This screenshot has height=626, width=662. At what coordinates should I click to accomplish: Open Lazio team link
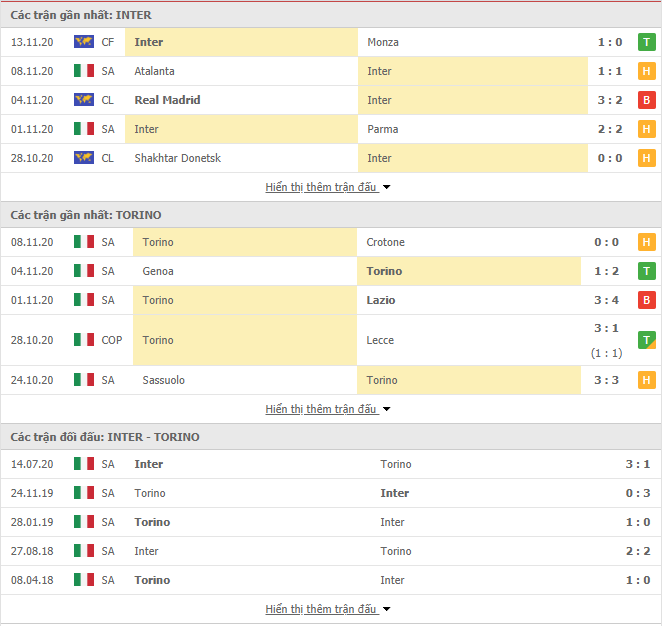[380, 300]
